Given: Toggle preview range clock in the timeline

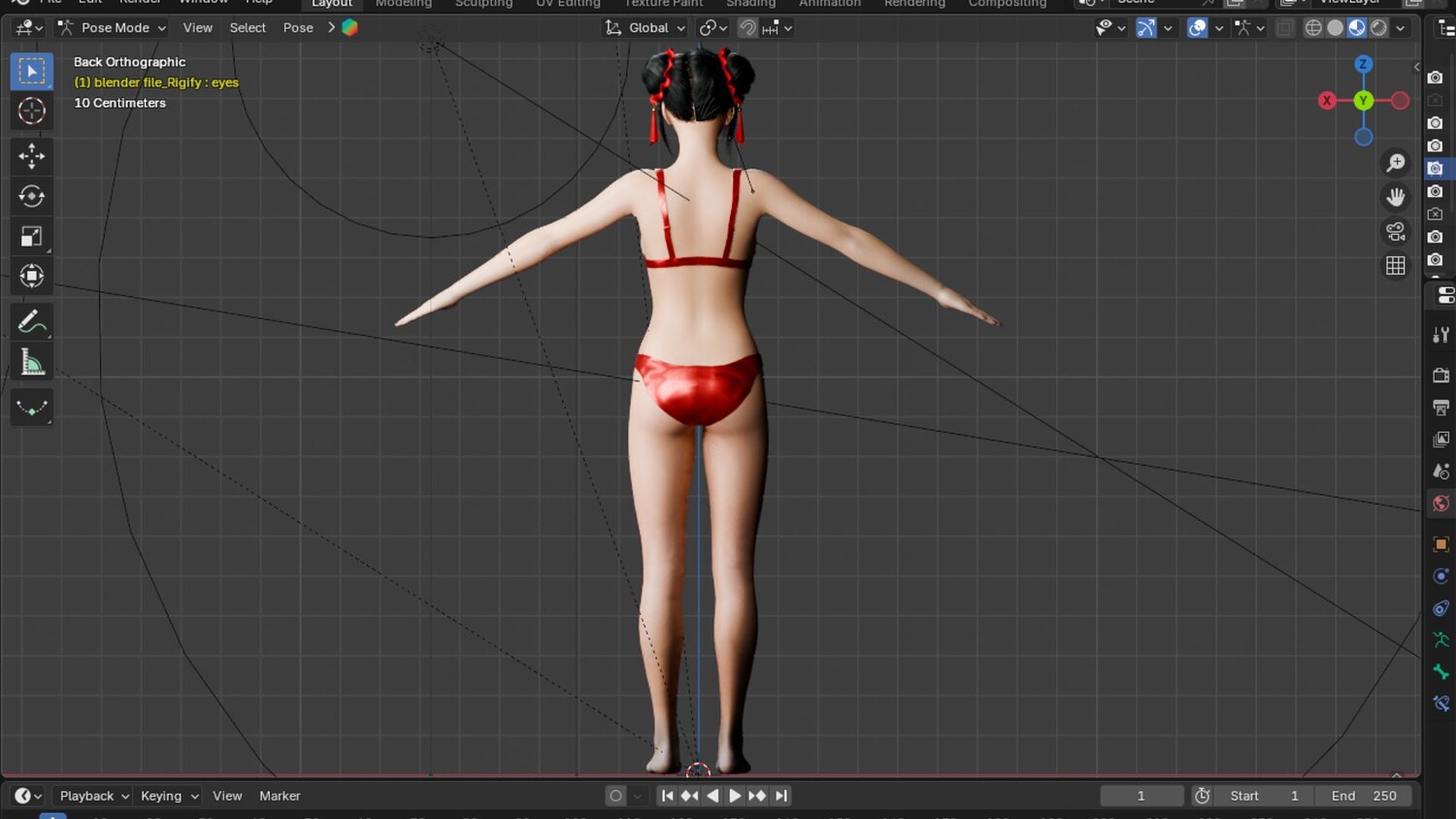Looking at the screenshot, I should [1202, 796].
